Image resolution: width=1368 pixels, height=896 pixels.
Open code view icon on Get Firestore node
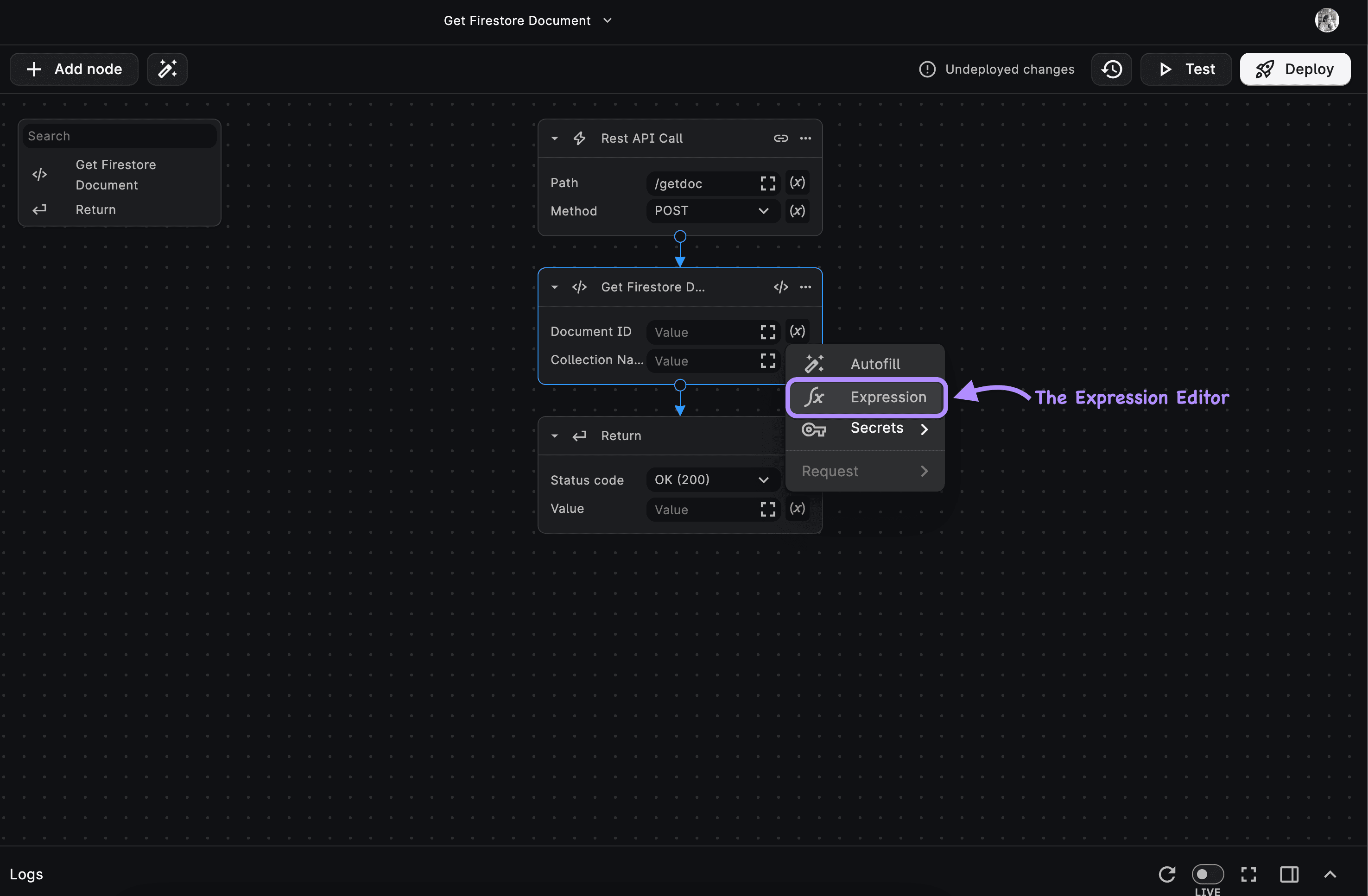pyautogui.click(x=780, y=287)
